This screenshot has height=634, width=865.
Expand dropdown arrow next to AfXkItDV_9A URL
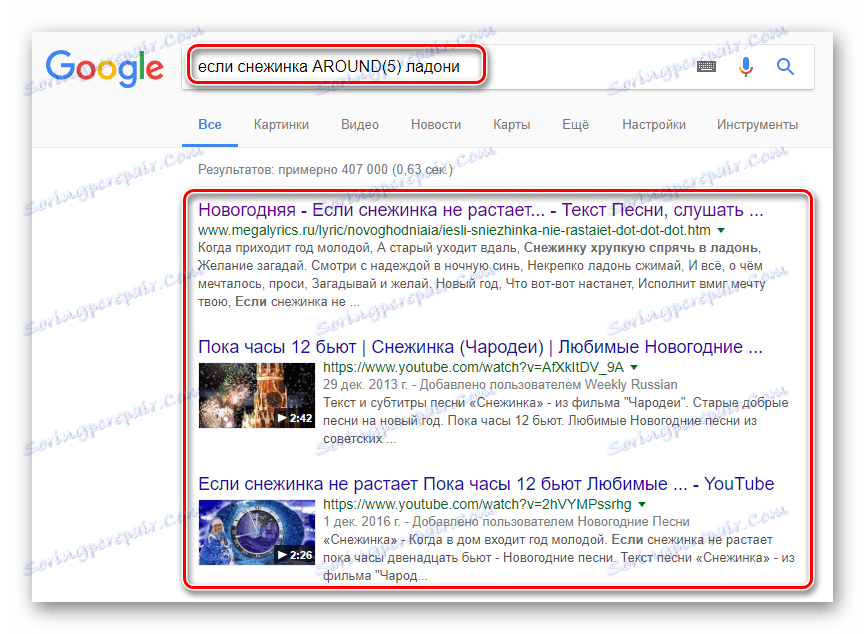634,367
